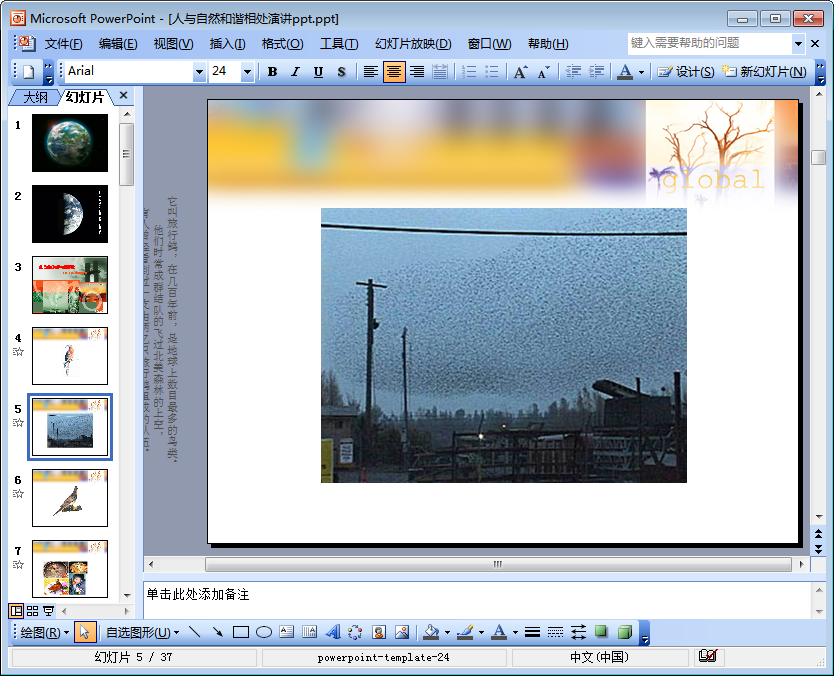Image resolution: width=834 pixels, height=676 pixels.
Task: Insert WordArt
Action: 333,632
